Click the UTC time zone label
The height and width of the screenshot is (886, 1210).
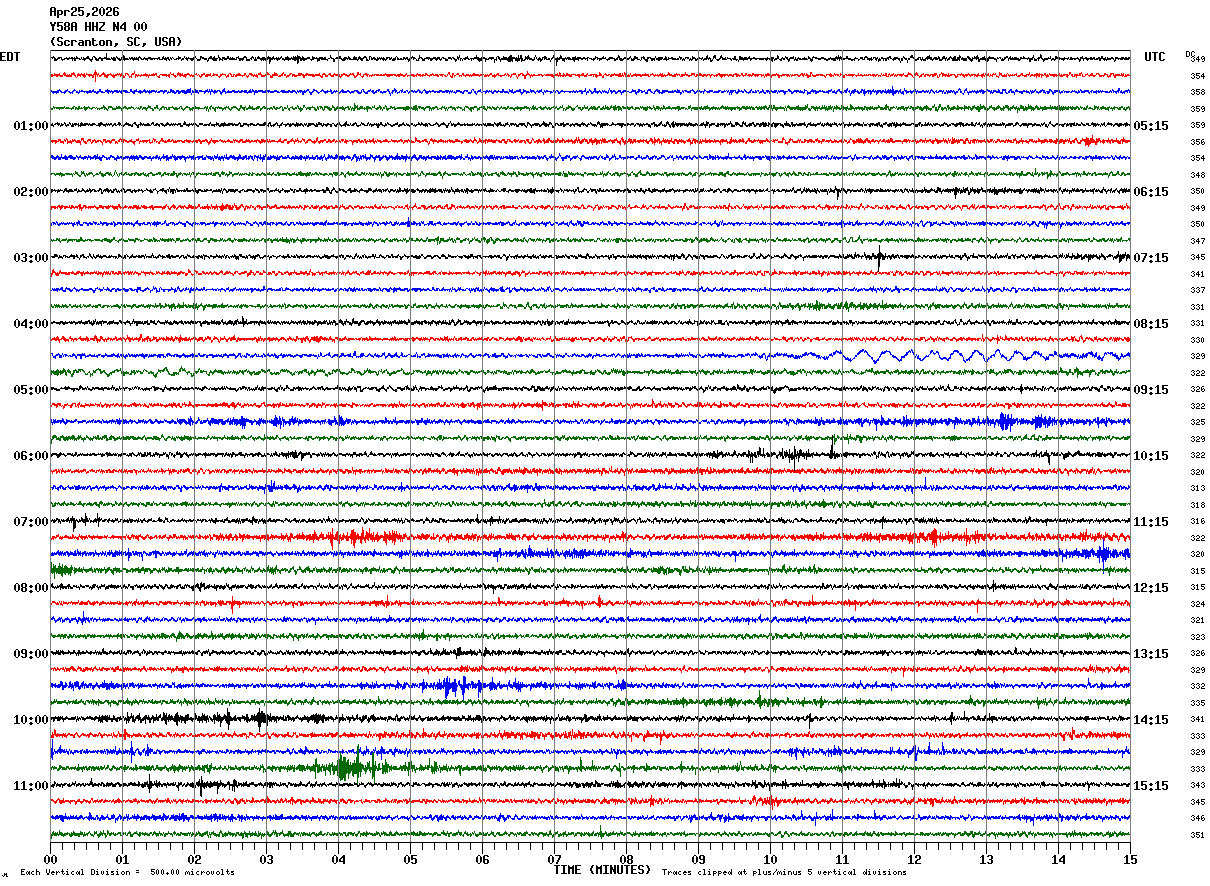[x=1155, y=57]
